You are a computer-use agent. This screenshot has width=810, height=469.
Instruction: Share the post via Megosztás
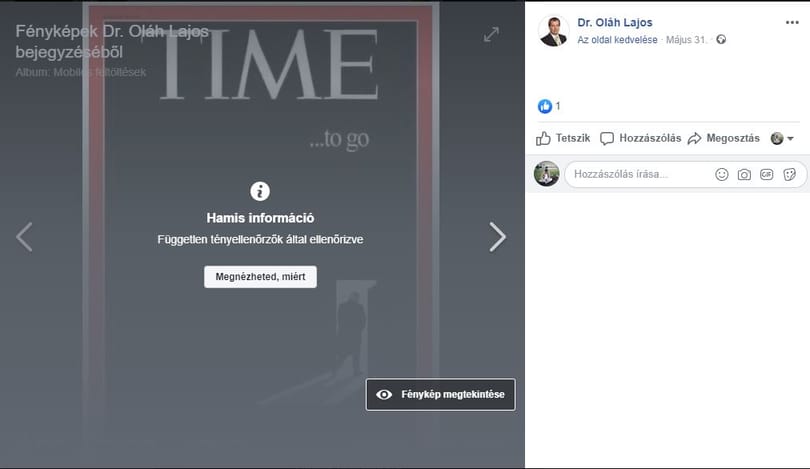click(x=724, y=138)
